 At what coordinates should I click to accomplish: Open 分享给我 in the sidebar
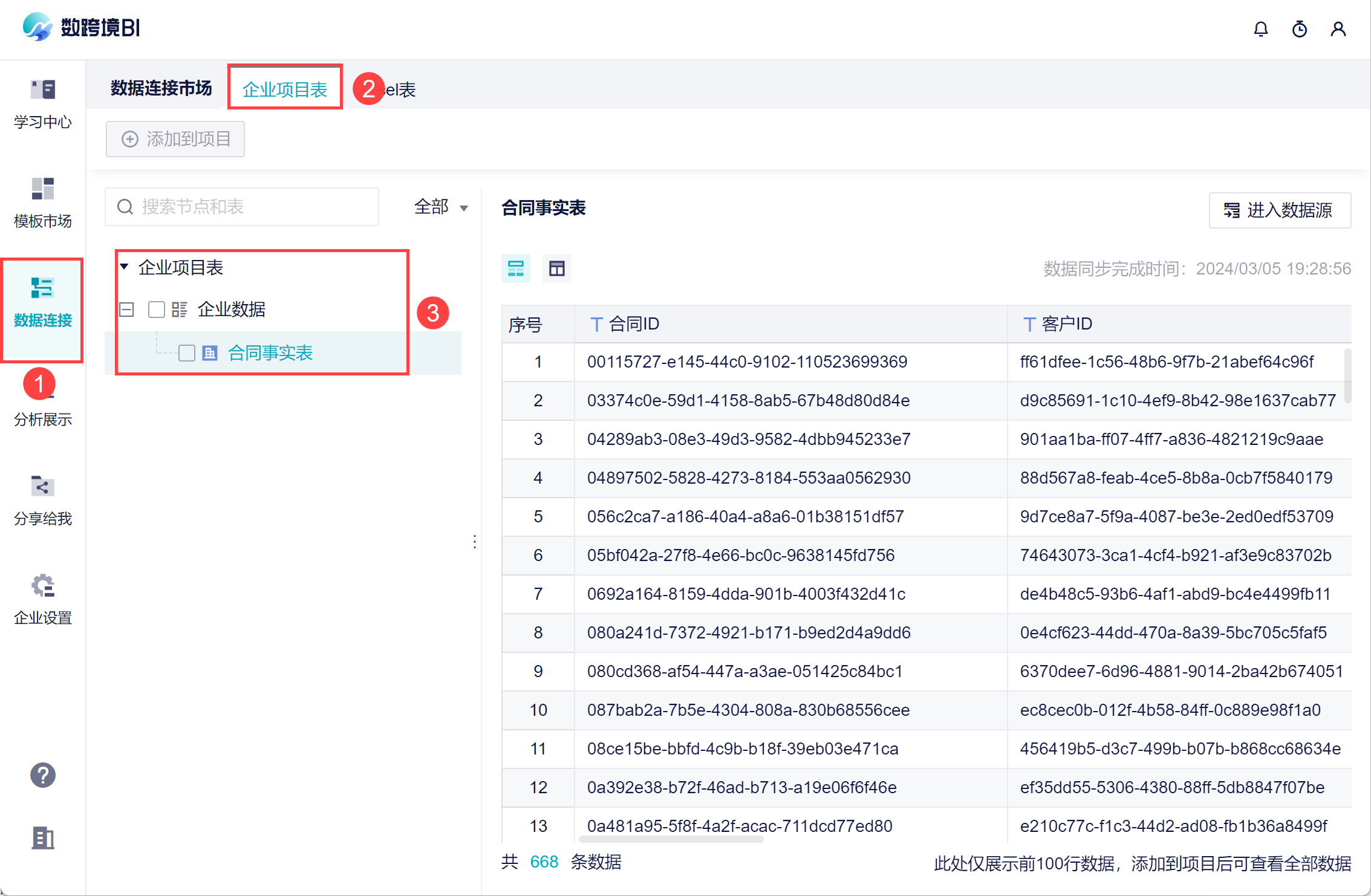pyautogui.click(x=42, y=501)
